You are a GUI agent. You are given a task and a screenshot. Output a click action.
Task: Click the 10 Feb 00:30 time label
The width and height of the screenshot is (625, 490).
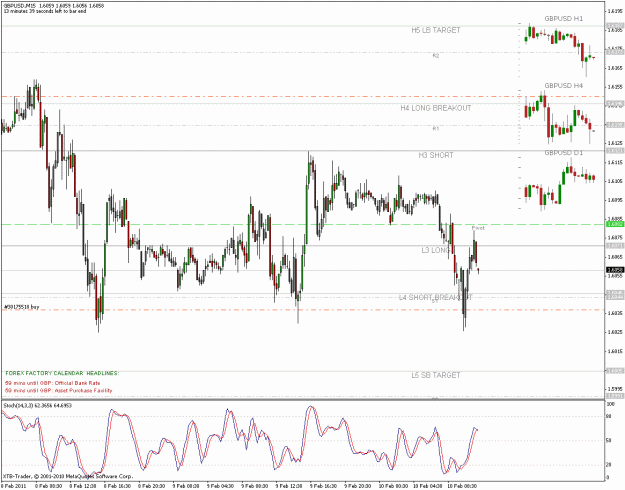[x=393, y=486]
